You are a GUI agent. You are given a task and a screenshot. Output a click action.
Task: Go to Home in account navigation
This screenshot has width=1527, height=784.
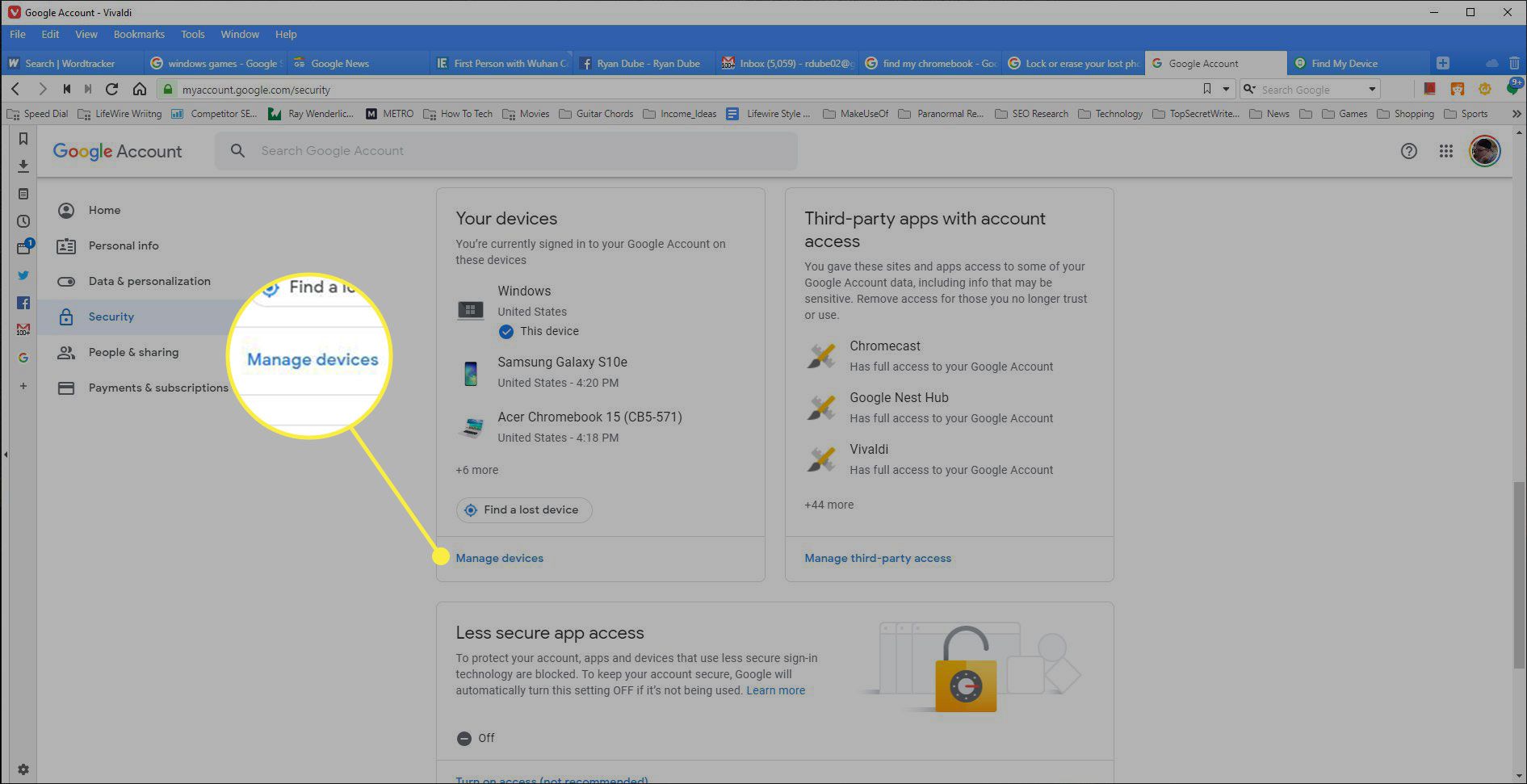(104, 210)
